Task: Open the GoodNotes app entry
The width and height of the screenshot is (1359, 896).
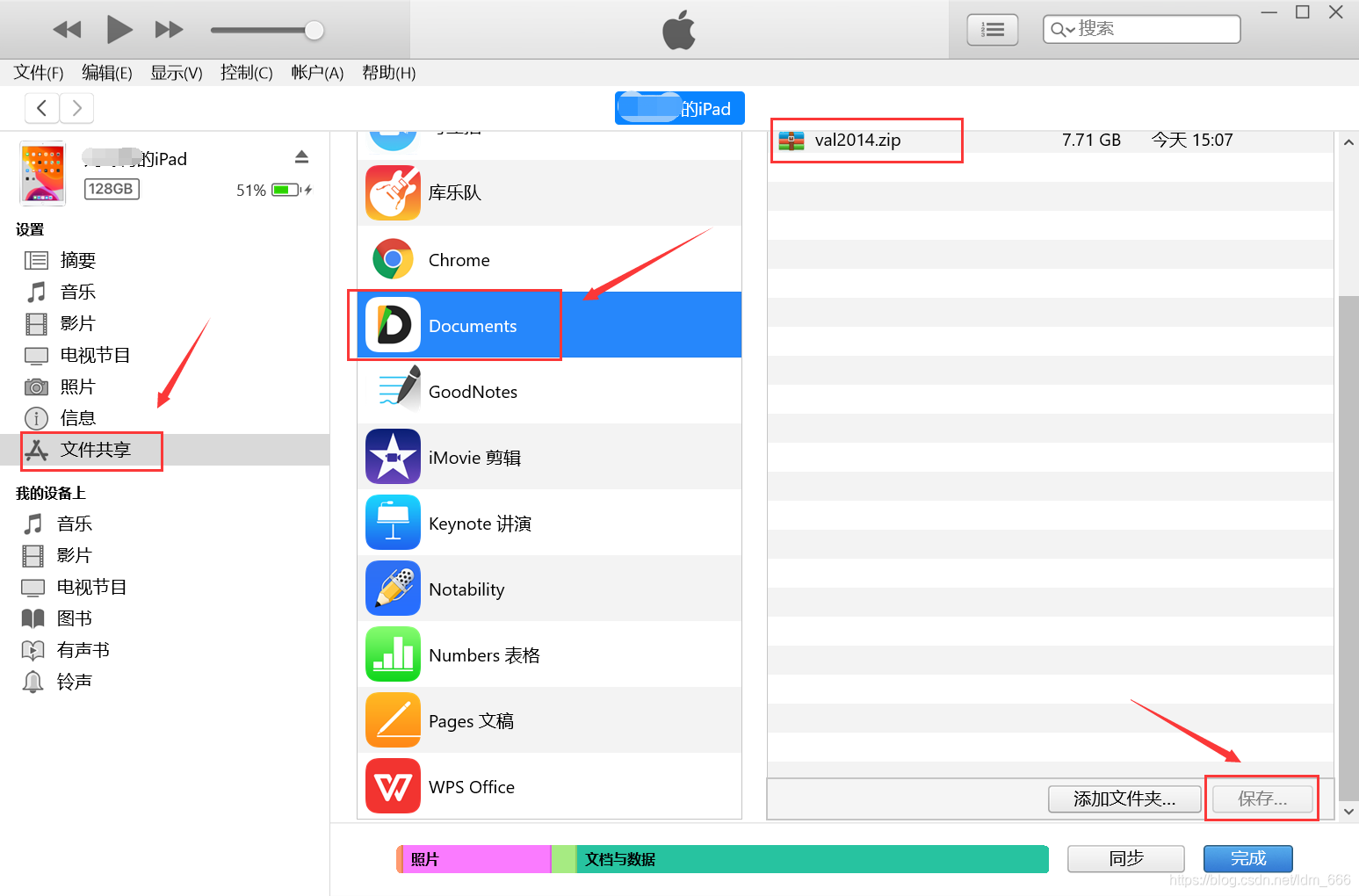Action: [472, 391]
